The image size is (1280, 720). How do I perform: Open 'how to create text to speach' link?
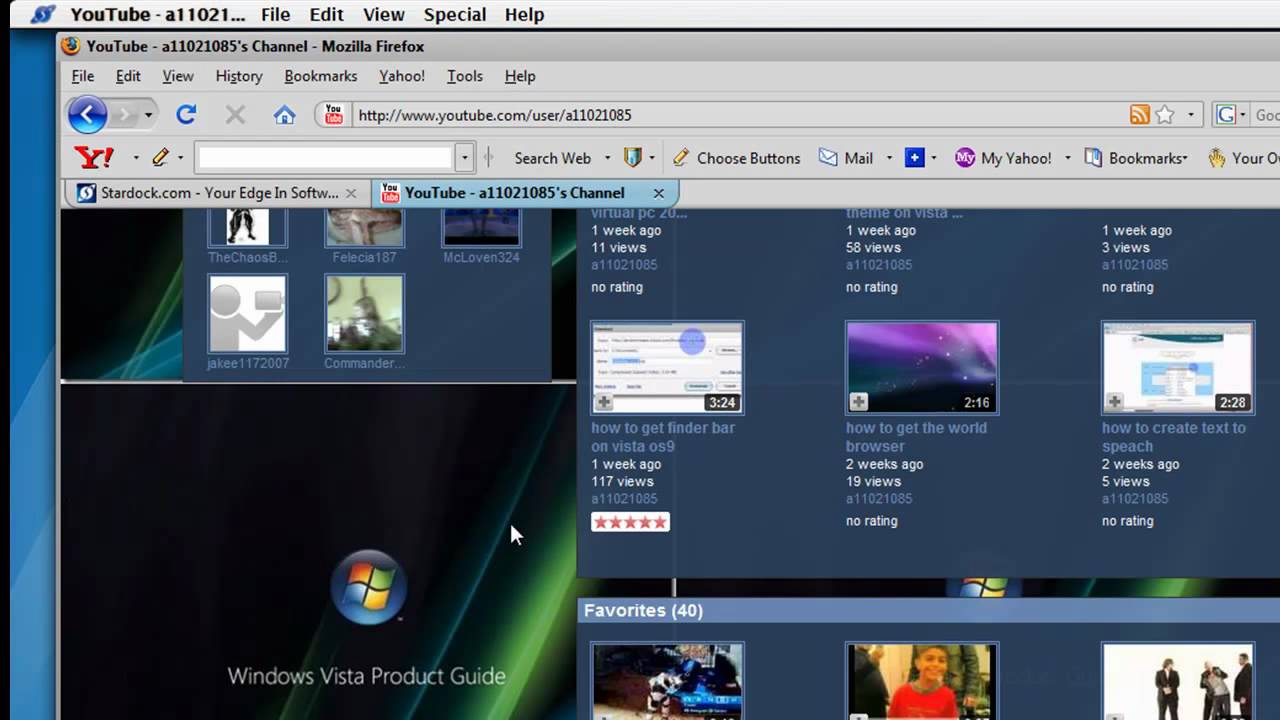(1174, 437)
